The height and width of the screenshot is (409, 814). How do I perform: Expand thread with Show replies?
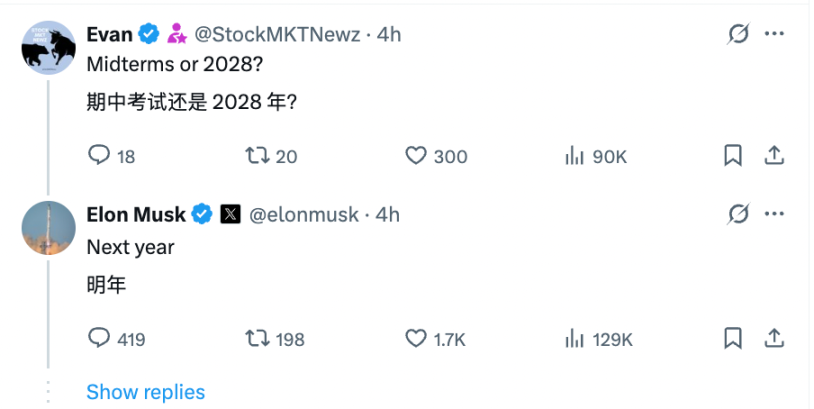pos(145,392)
